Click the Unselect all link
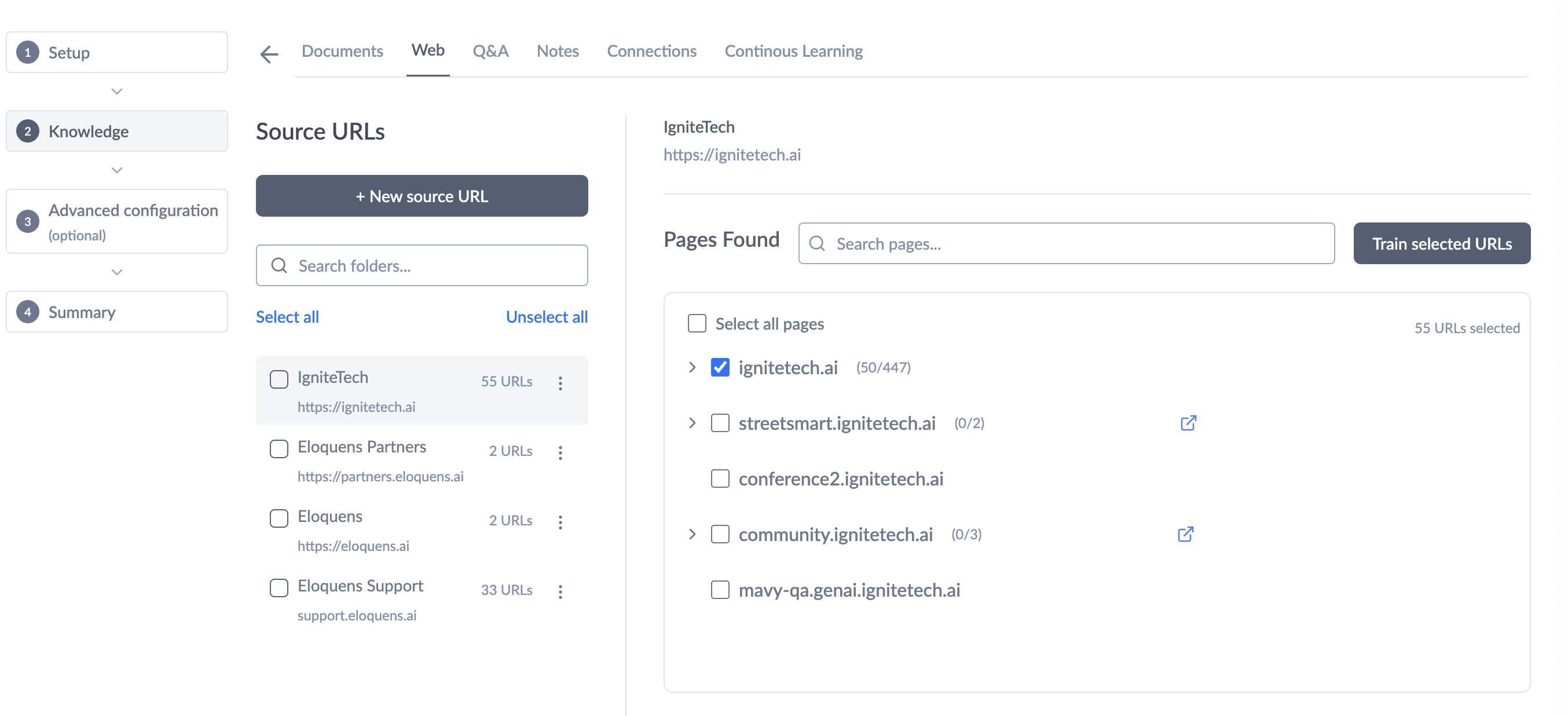1568x716 pixels. coord(547,317)
